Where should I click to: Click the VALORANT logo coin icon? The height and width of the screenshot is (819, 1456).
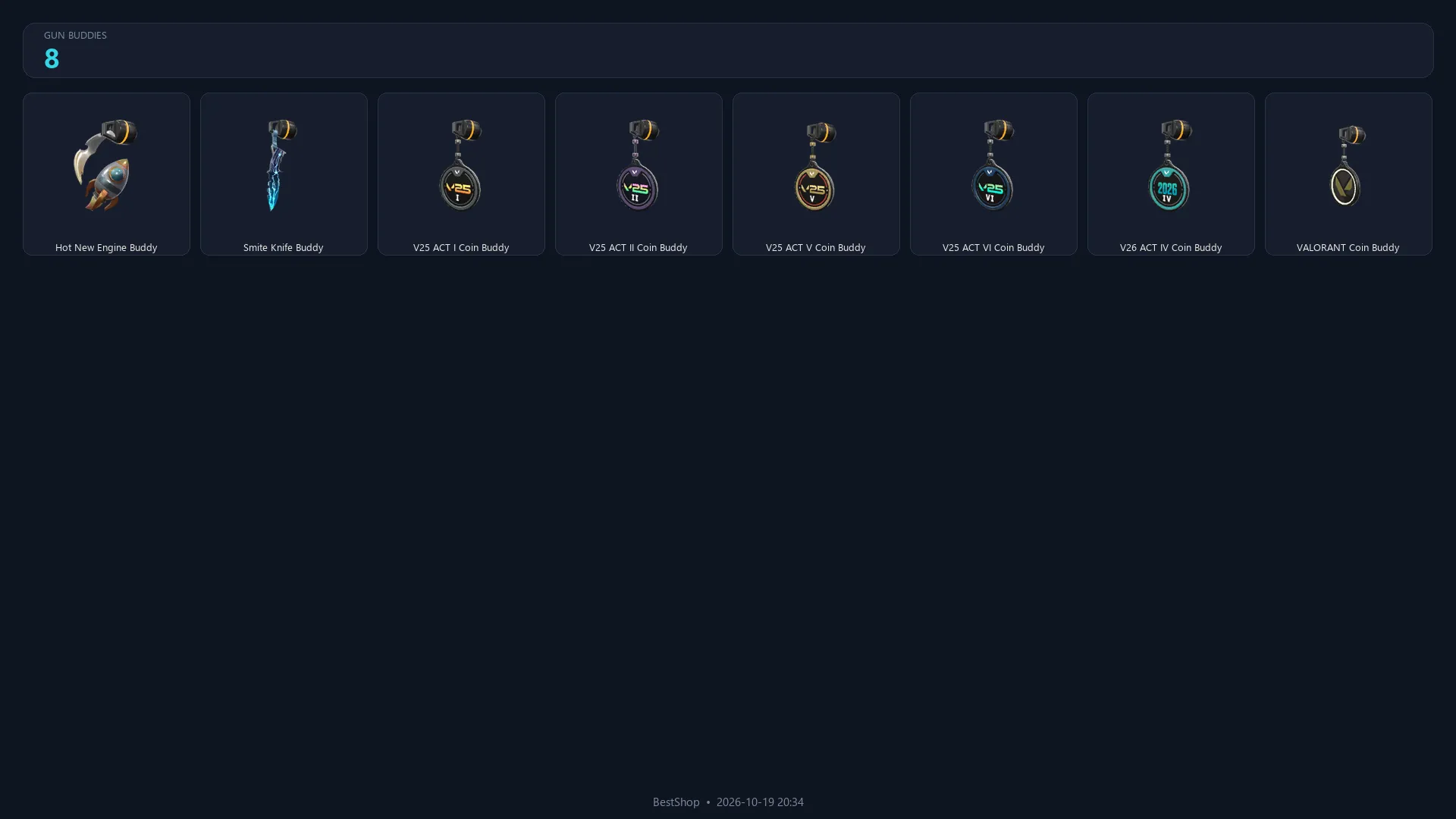pos(1348,166)
